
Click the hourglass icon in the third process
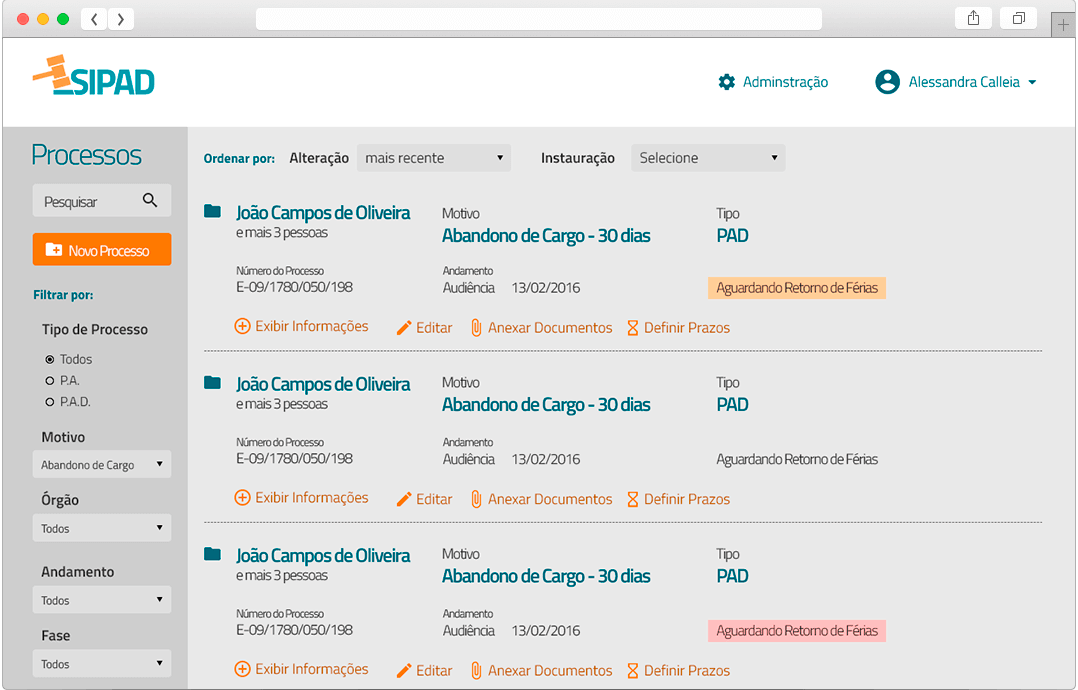point(632,670)
